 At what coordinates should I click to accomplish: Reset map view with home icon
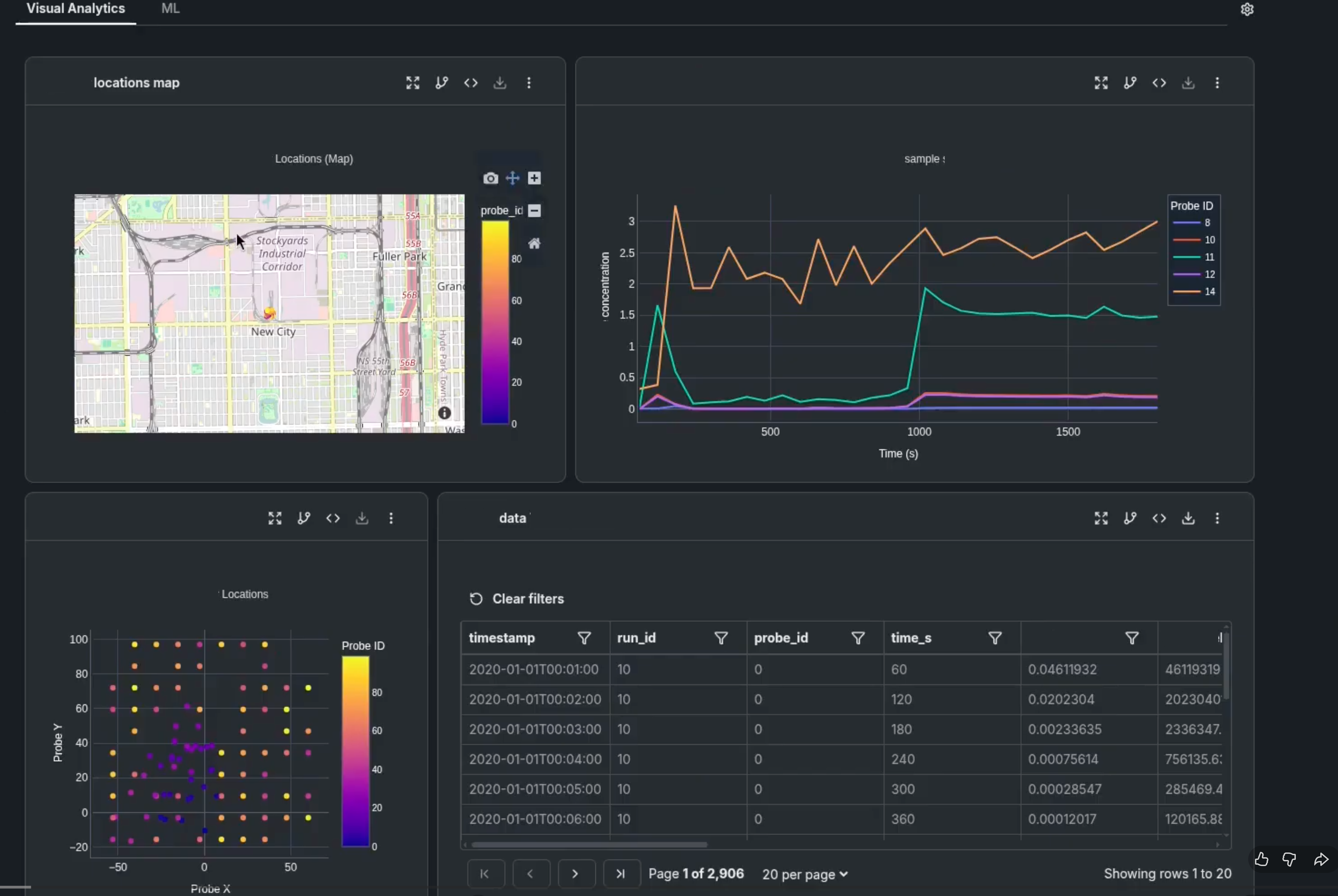click(x=534, y=244)
